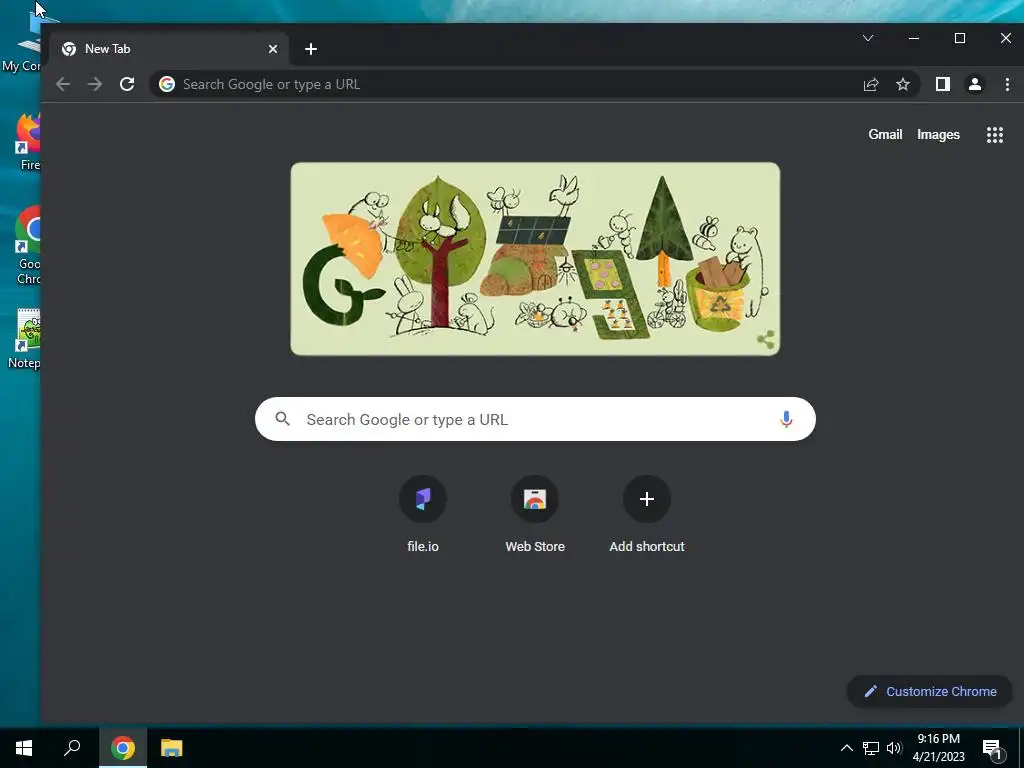This screenshot has width=1024, height=768.
Task: Click the Google logo in address bar
Action: click(167, 84)
